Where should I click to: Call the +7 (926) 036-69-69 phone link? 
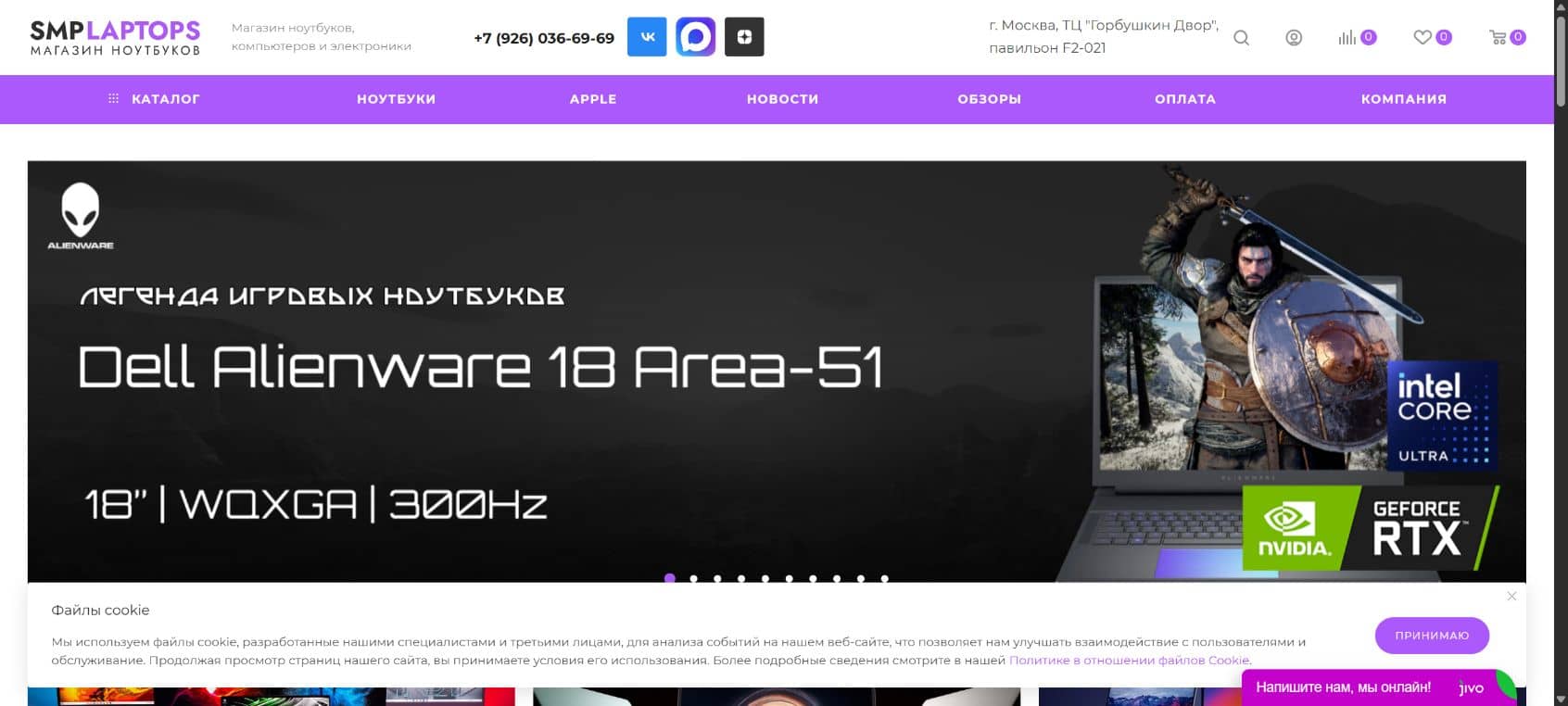point(544,38)
